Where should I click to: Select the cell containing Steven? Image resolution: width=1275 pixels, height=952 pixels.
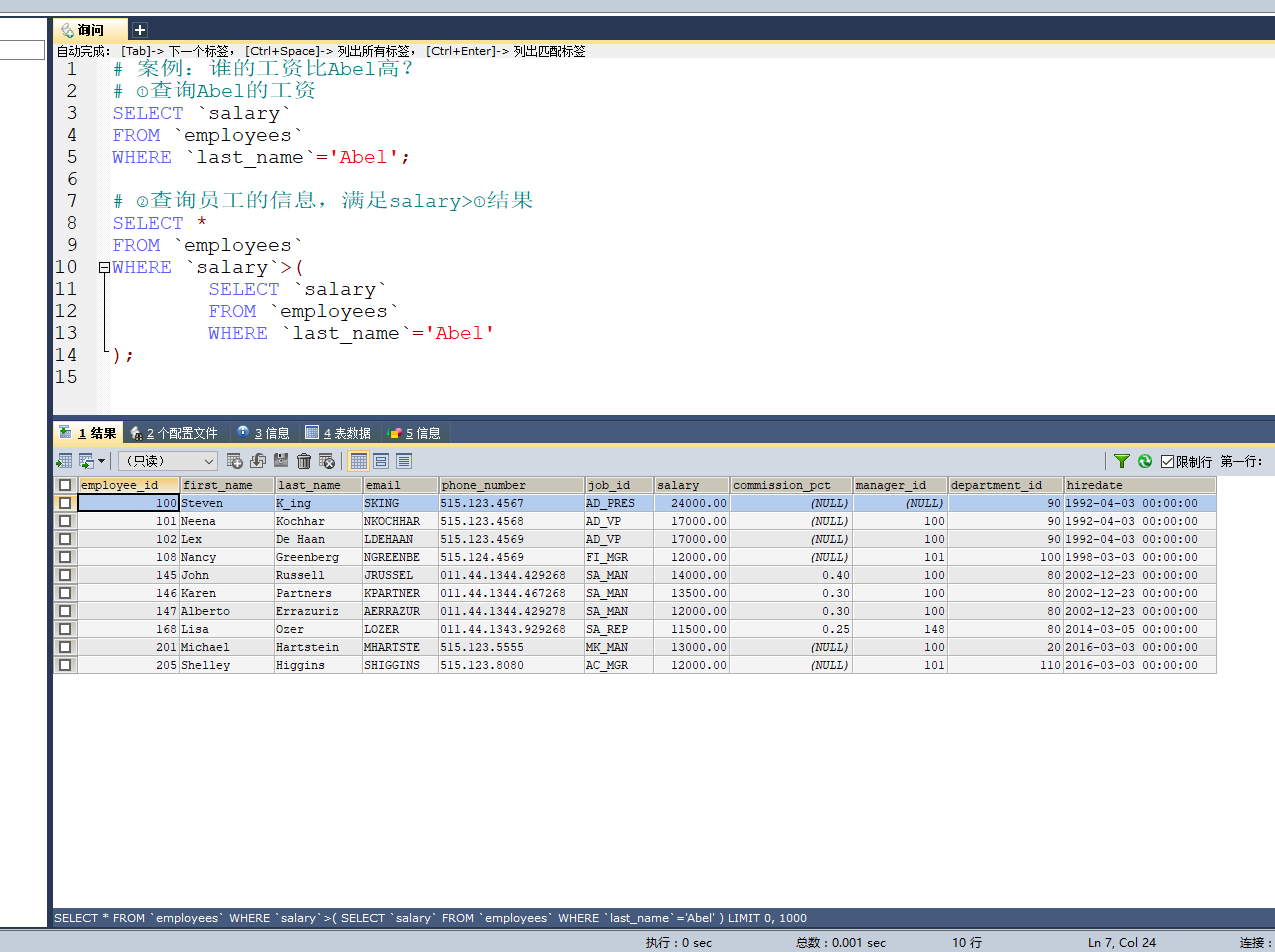click(x=227, y=503)
